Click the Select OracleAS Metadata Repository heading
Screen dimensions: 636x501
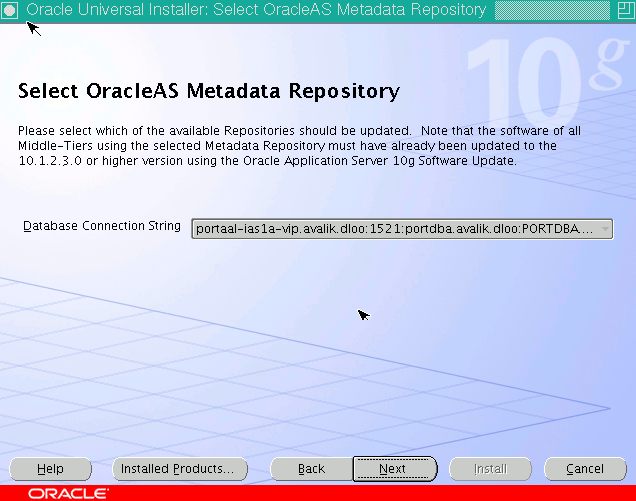pyautogui.click(x=209, y=92)
